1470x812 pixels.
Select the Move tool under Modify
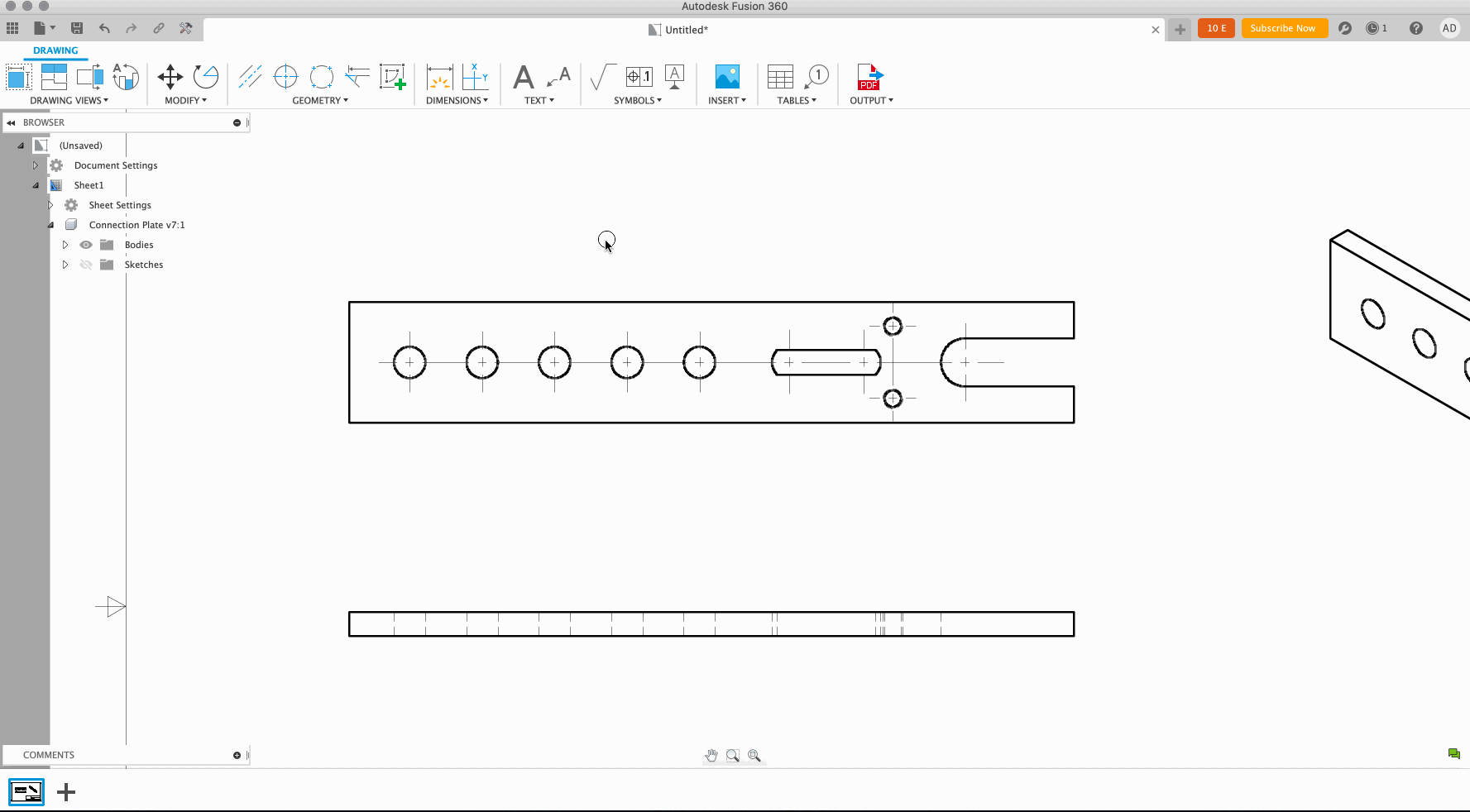[x=170, y=77]
